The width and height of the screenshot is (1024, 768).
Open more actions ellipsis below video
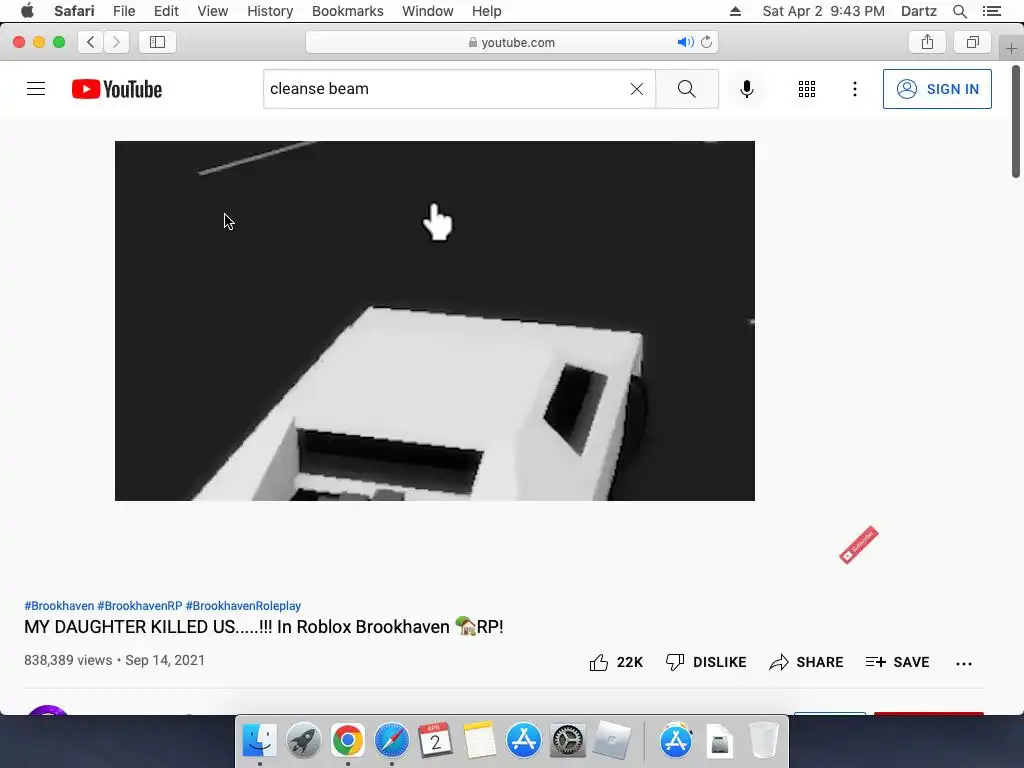pos(963,664)
